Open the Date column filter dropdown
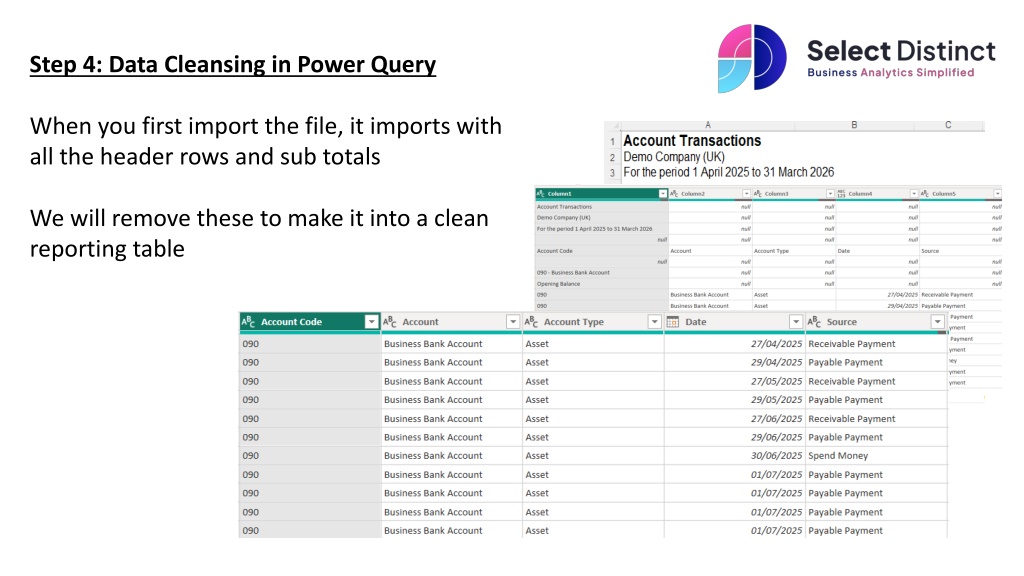The height and width of the screenshot is (576, 1024). click(796, 322)
